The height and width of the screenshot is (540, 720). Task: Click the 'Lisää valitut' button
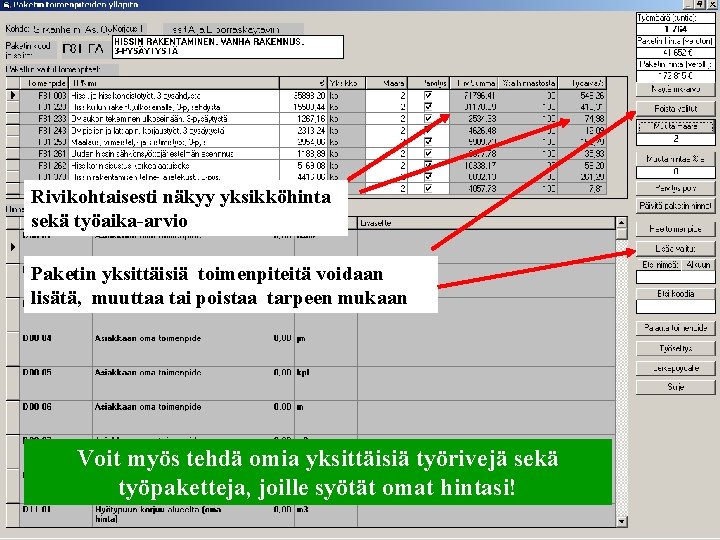[x=675, y=248]
